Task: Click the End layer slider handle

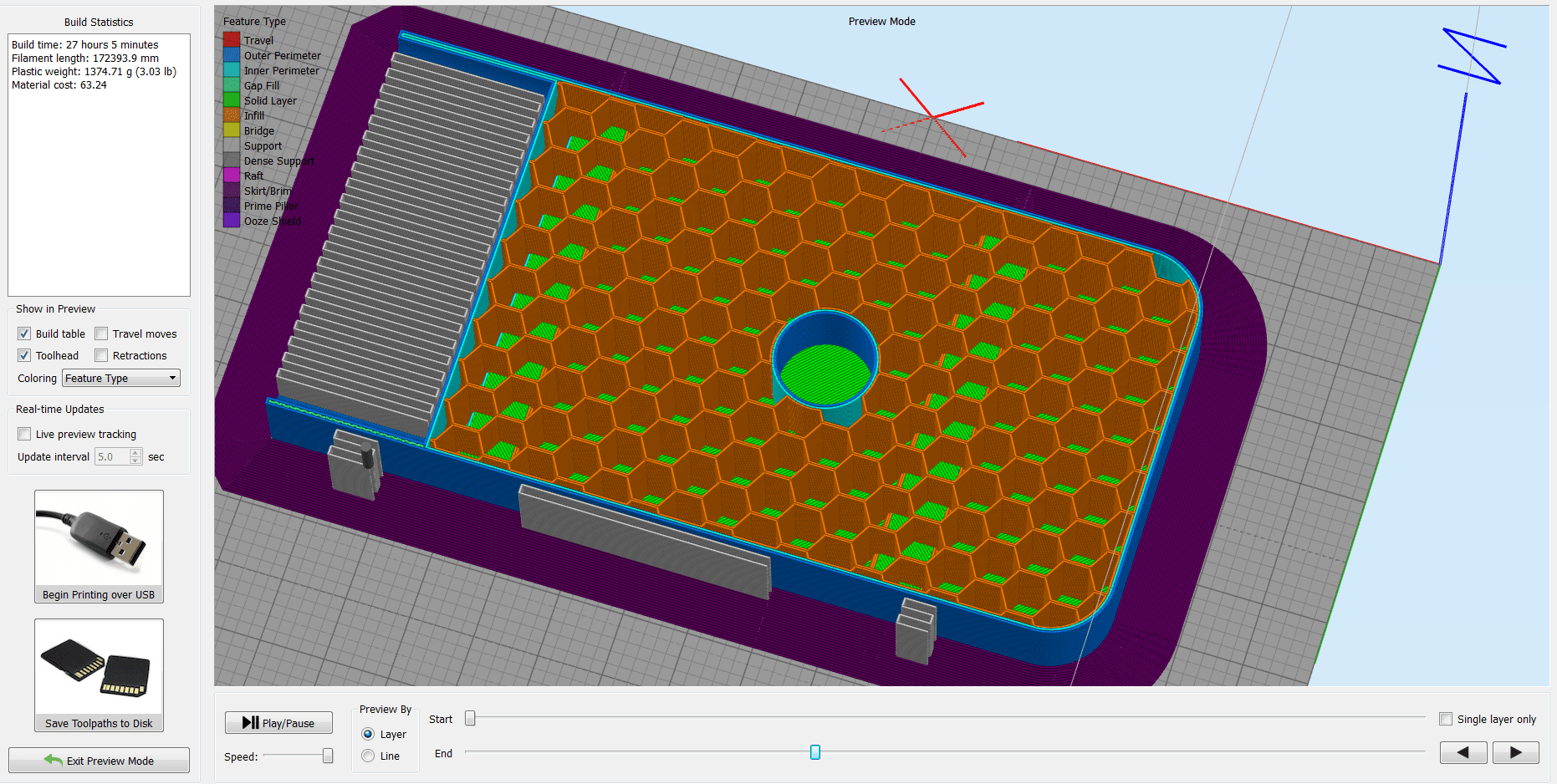Action: [x=814, y=752]
